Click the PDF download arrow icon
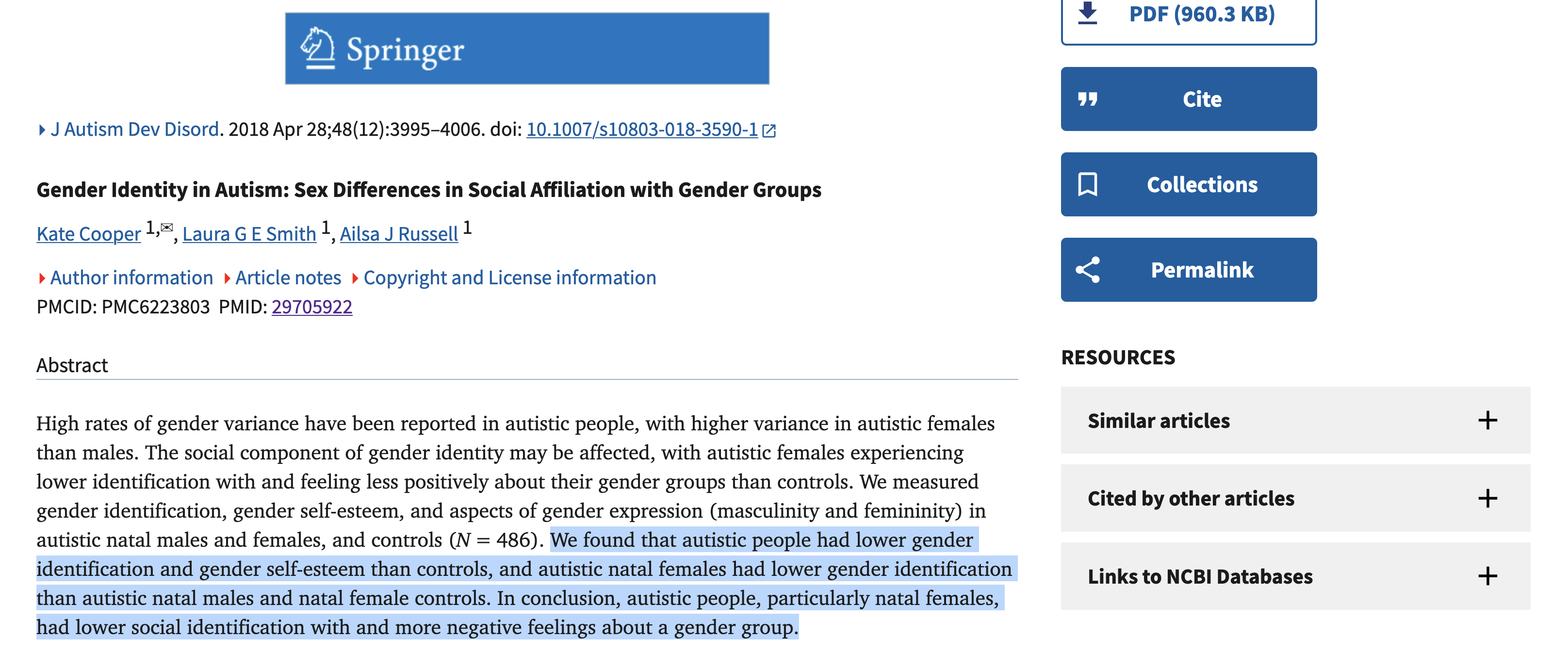Image resolution: width=1568 pixels, height=654 pixels. [x=1087, y=14]
